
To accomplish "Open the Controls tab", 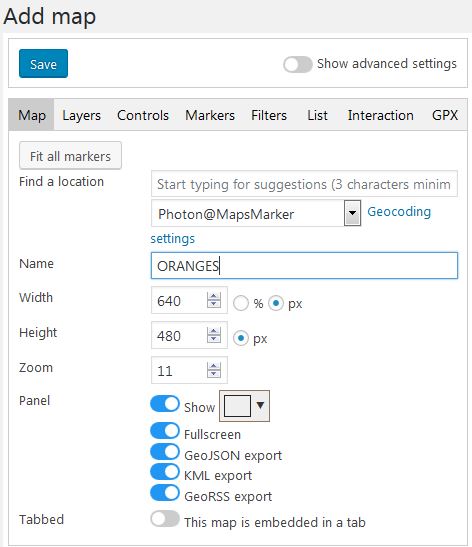I will pos(143,115).
